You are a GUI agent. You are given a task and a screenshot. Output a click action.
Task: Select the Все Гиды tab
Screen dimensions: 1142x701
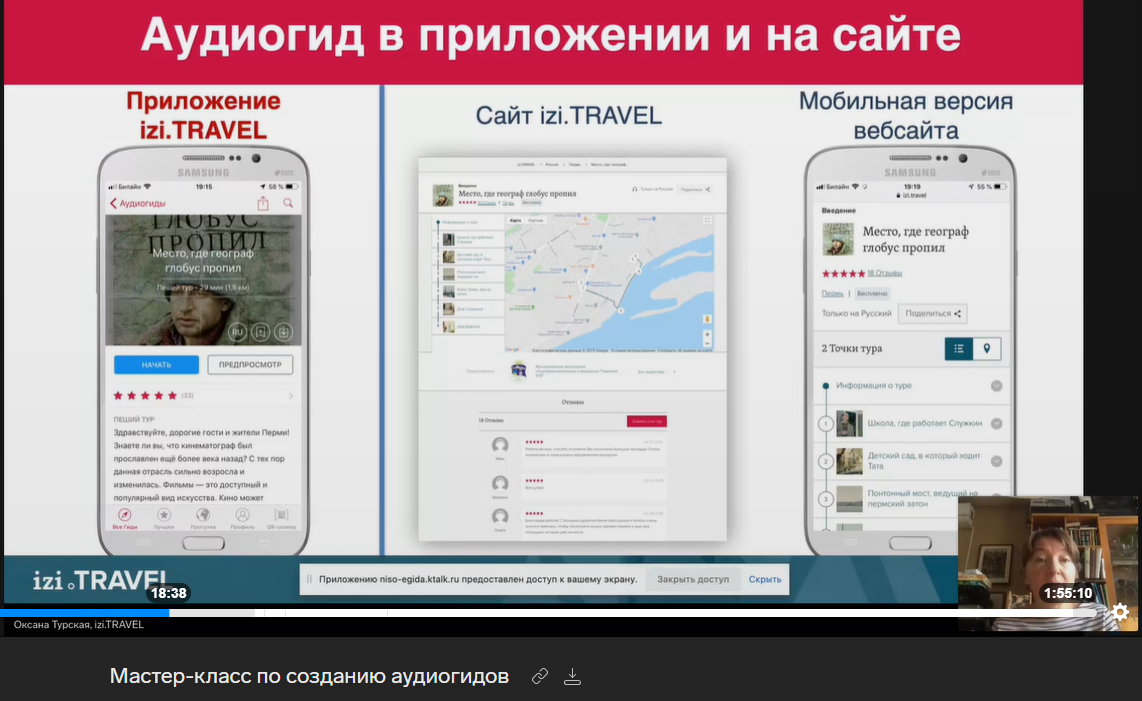click(125, 518)
